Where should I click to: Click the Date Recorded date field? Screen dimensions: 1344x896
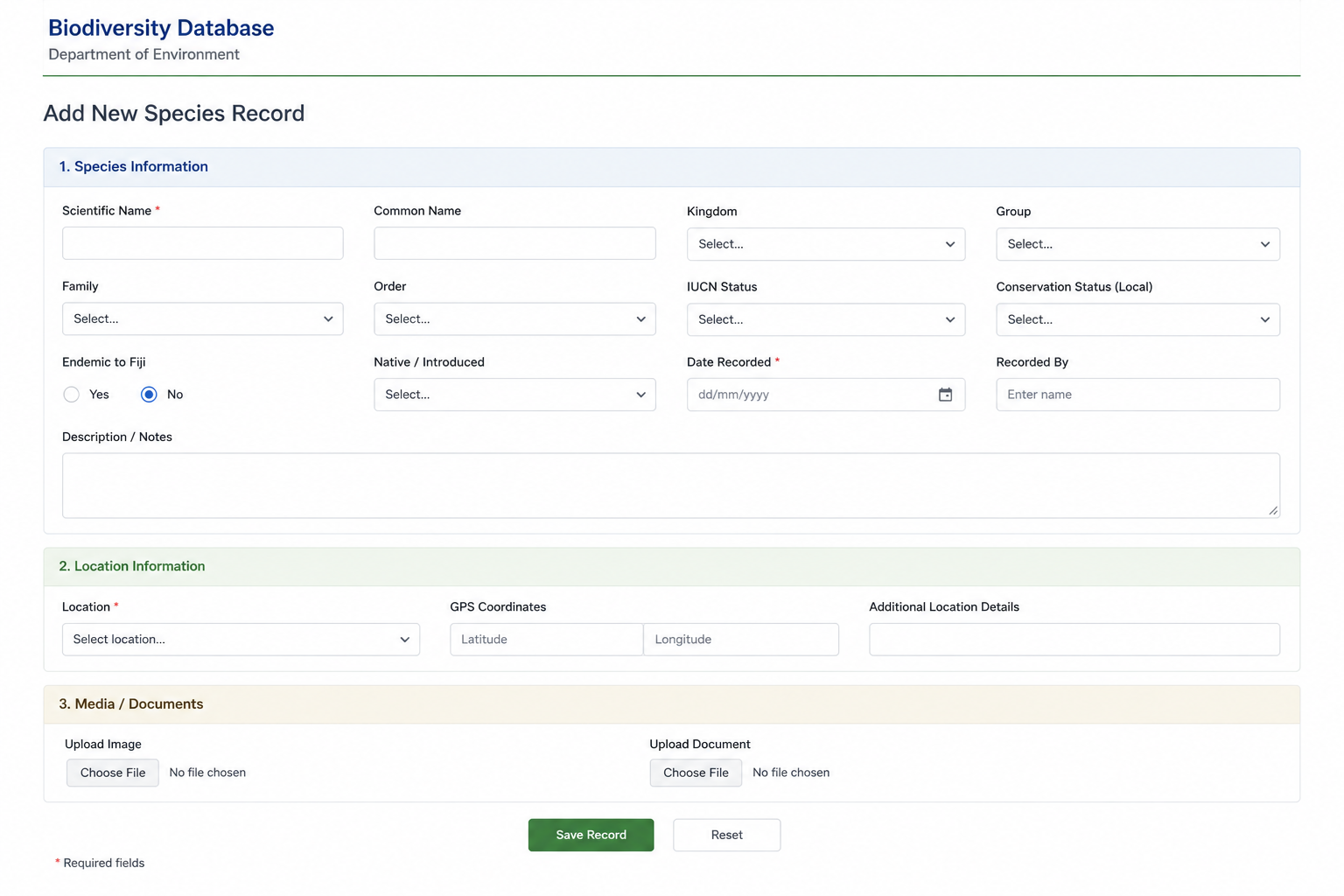click(x=825, y=395)
